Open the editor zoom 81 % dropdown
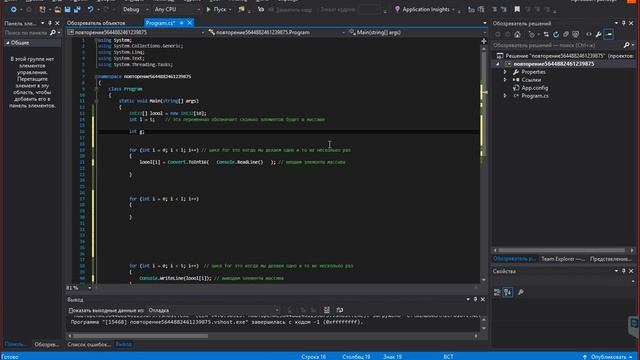640x360 pixels. [89, 288]
